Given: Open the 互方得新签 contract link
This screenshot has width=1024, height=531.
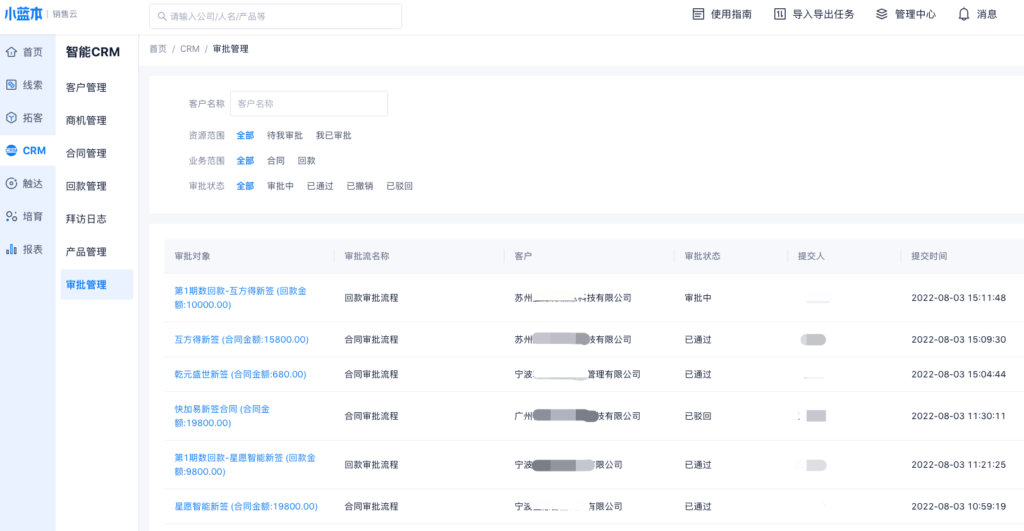Looking at the screenshot, I should (x=241, y=340).
